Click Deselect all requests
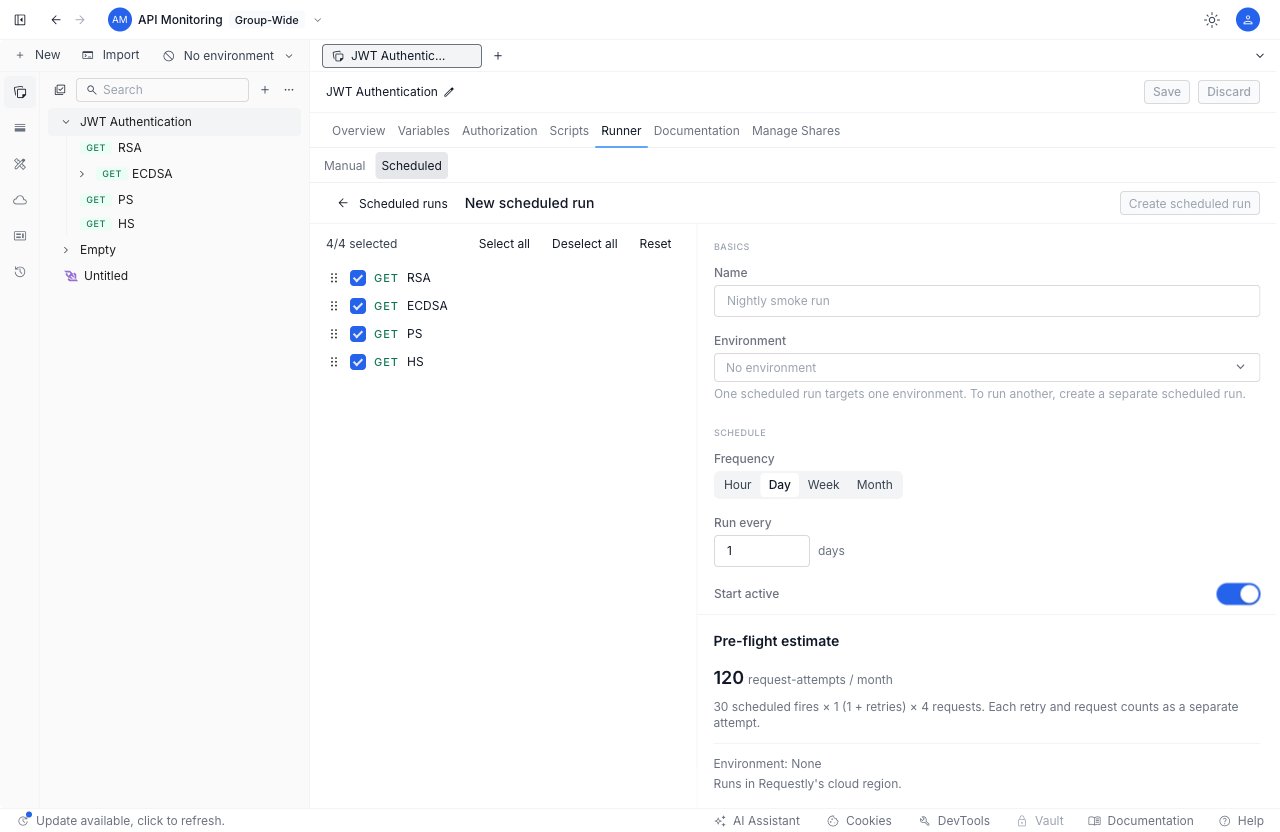1280x832 pixels. [x=585, y=244]
